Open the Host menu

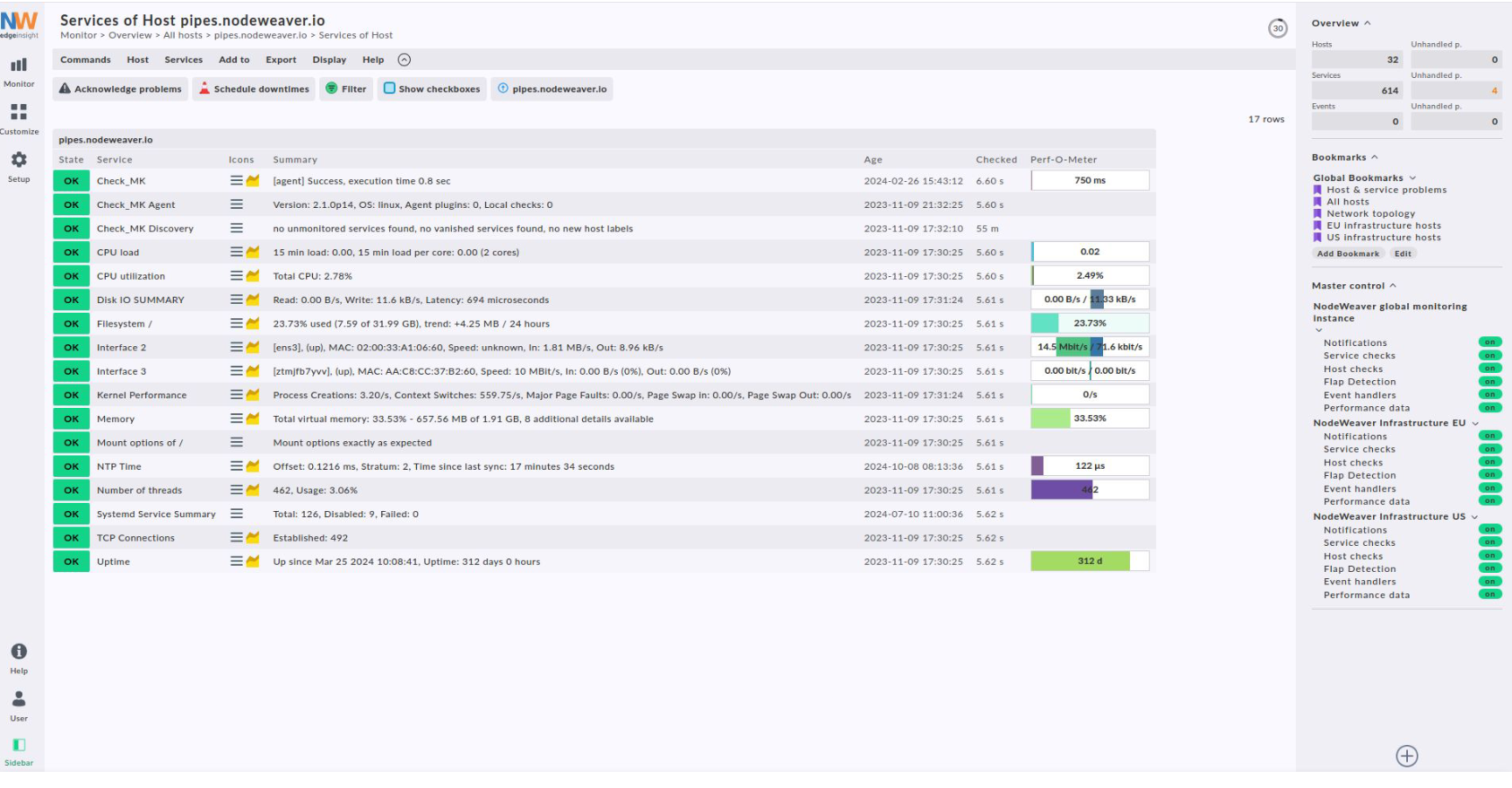click(138, 60)
